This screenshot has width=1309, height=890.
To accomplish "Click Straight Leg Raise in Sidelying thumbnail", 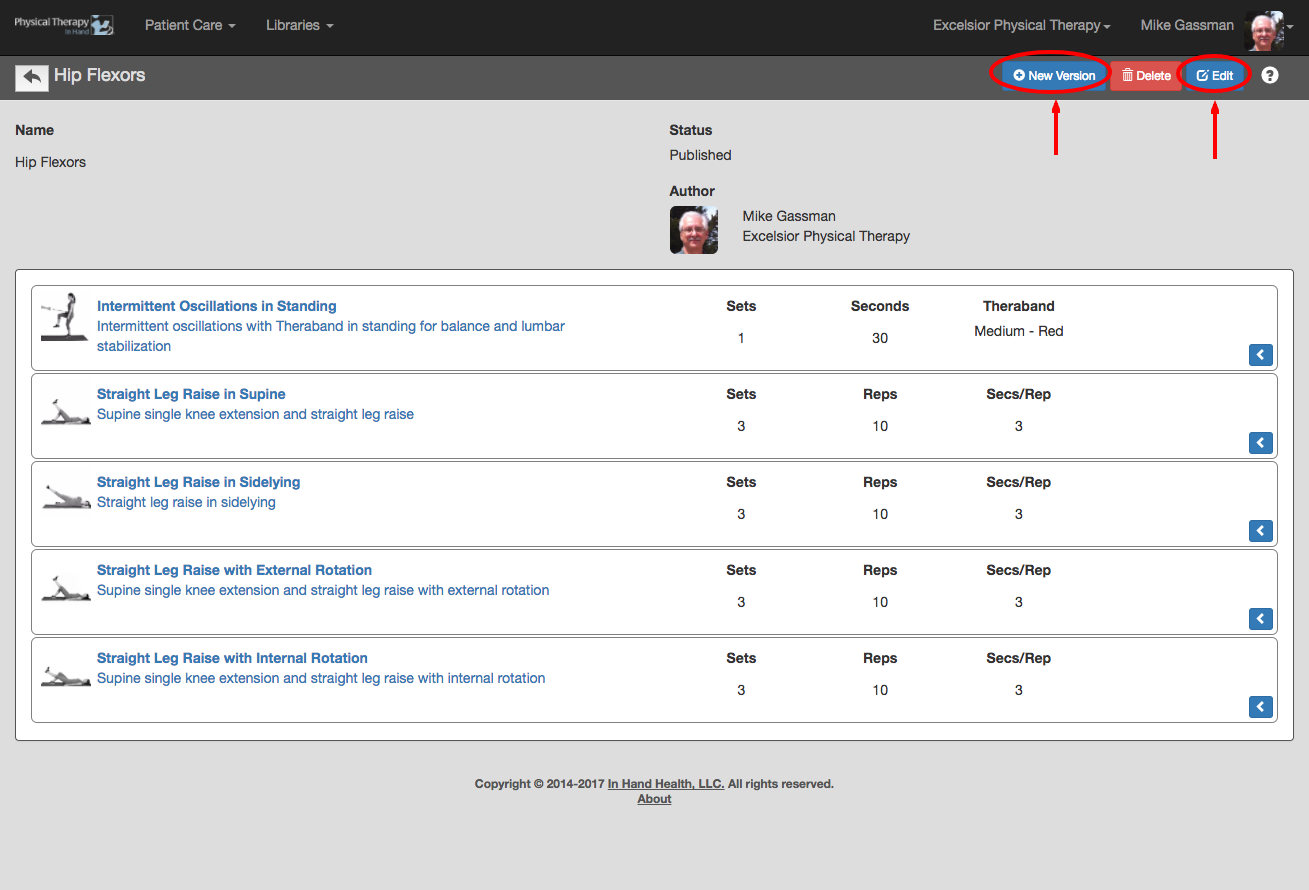I will coord(59,496).
